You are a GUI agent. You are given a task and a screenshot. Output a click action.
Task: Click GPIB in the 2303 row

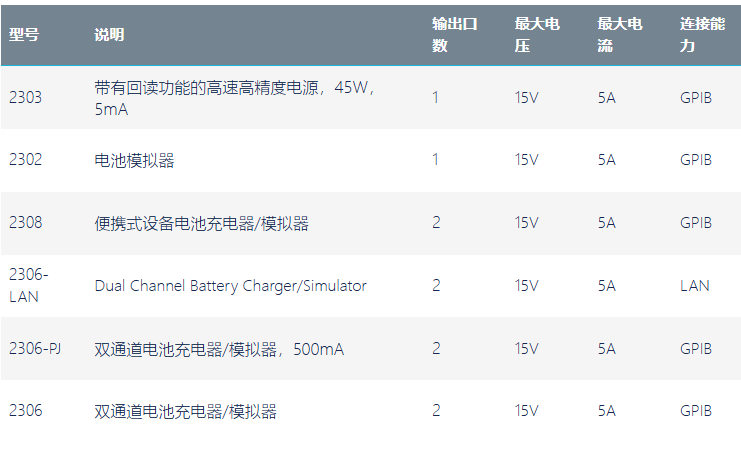click(x=696, y=98)
